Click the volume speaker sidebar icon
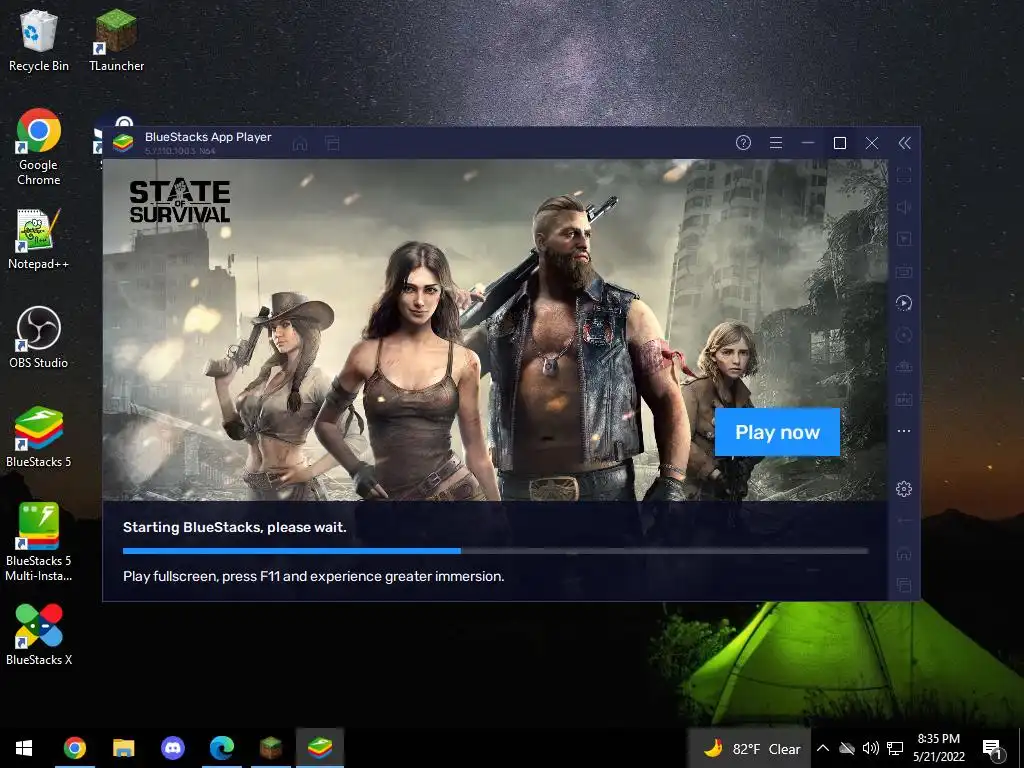 click(904, 207)
